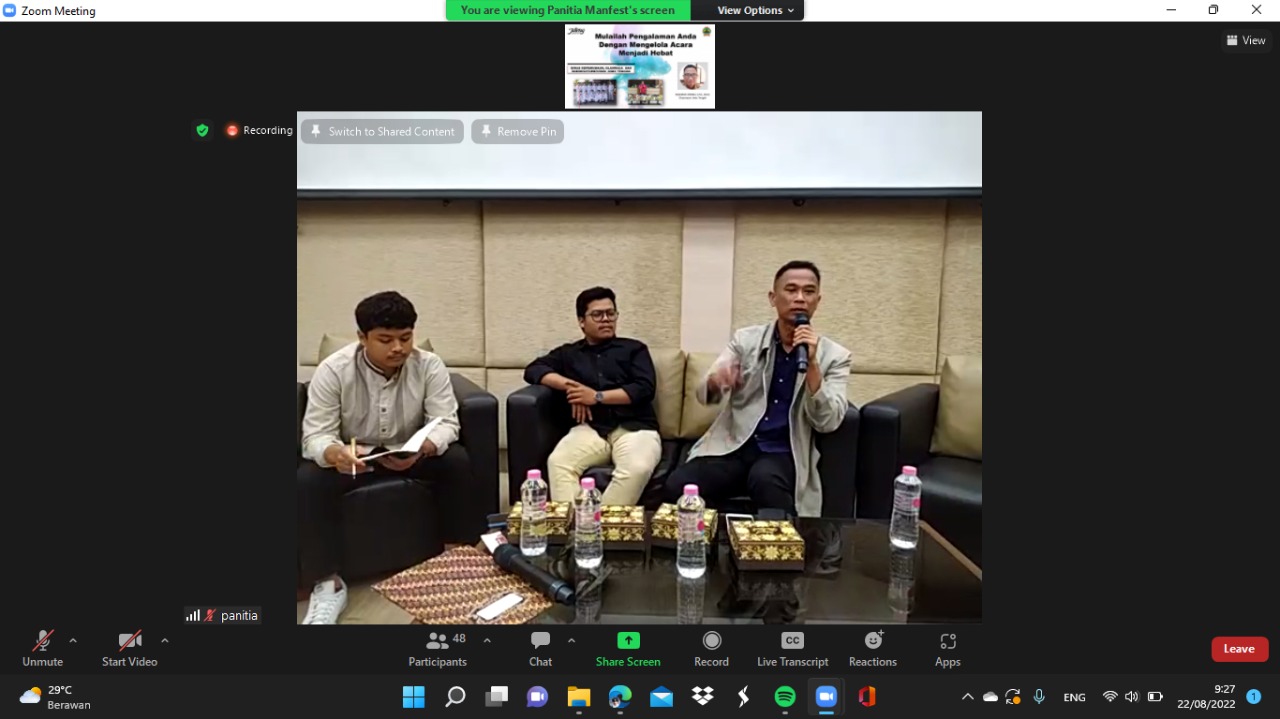The image size is (1280, 719).
Task: Click the pinned speaker video
Action: [x=639, y=367]
